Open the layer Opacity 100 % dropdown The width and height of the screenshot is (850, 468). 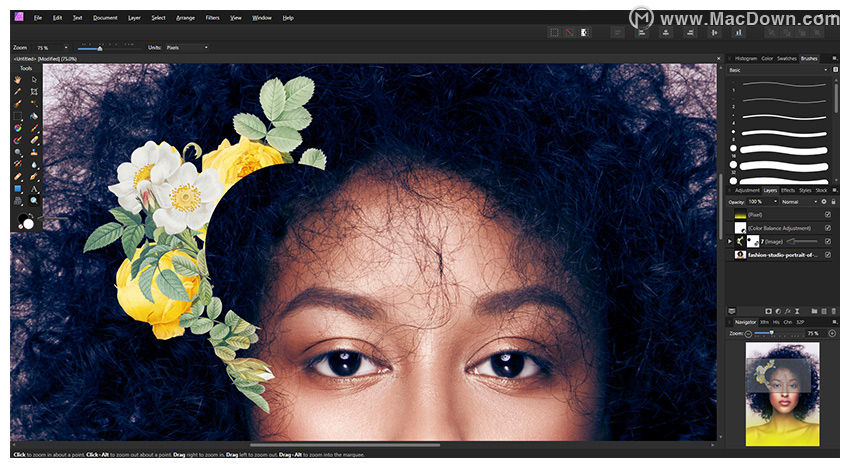click(x=763, y=202)
